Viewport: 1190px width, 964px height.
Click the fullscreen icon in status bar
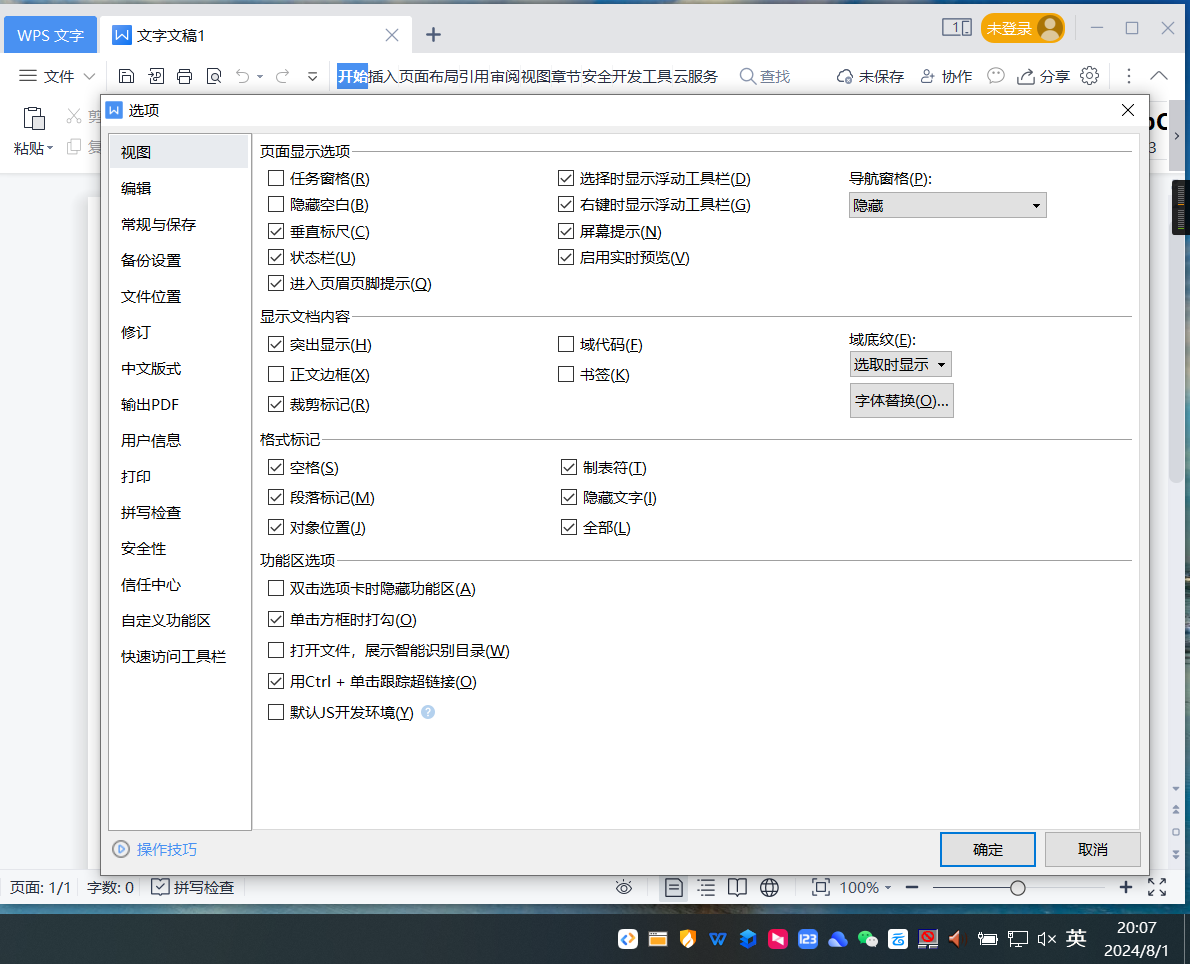tap(1157, 887)
